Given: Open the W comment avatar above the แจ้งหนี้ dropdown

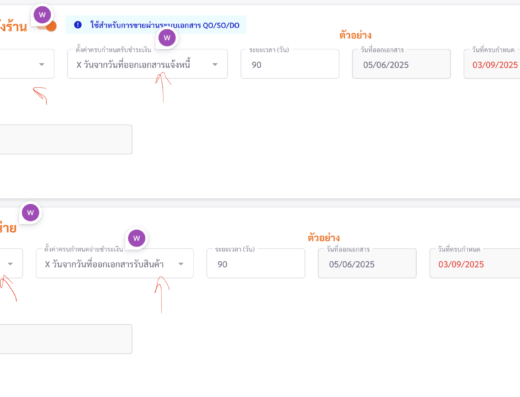Looking at the screenshot, I should click(x=167, y=38).
